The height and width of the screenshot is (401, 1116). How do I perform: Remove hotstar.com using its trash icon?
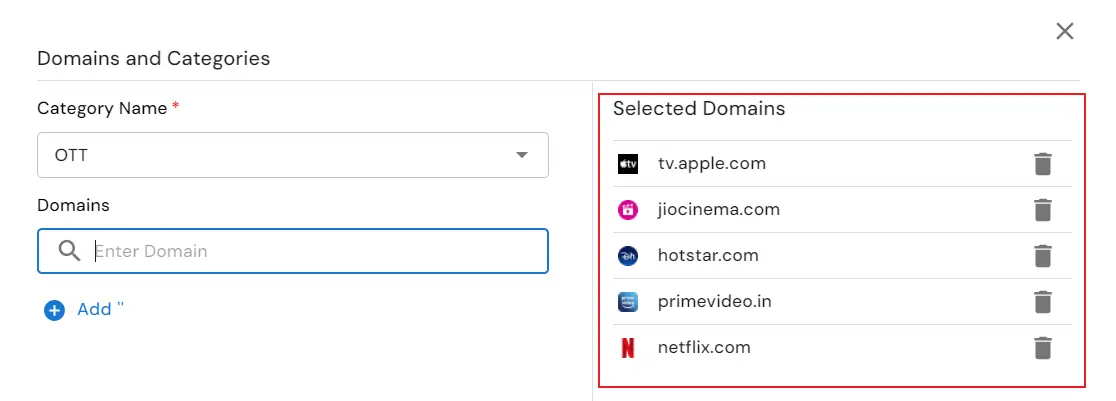tap(1043, 256)
